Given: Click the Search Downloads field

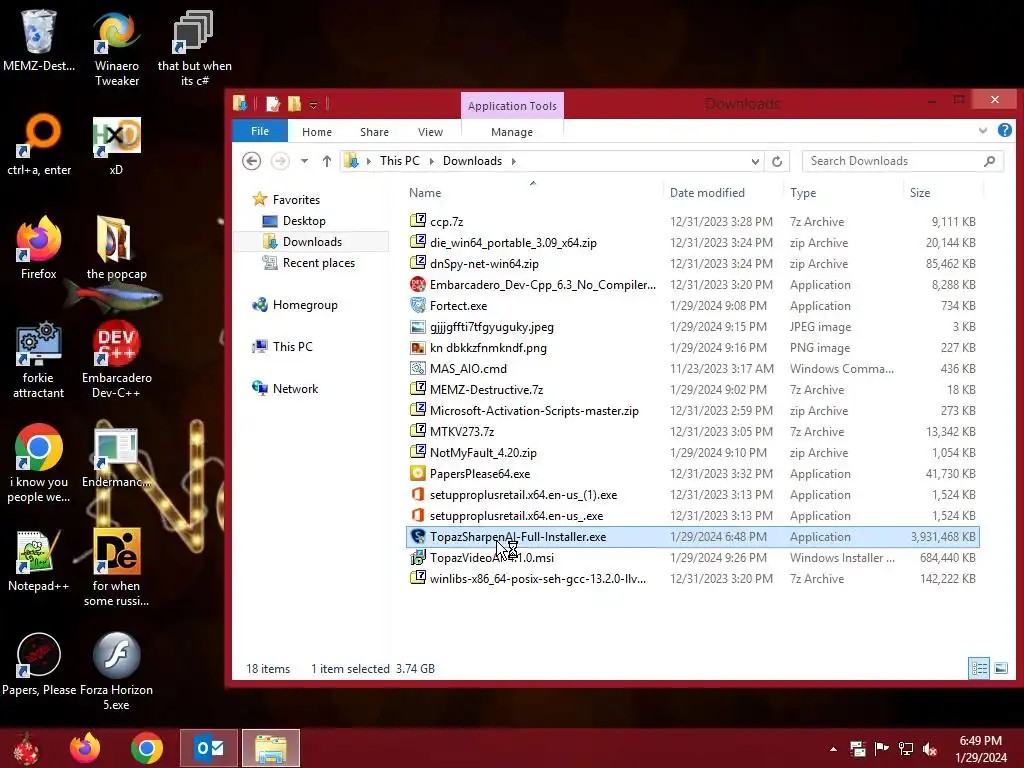Looking at the screenshot, I should [x=903, y=161].
